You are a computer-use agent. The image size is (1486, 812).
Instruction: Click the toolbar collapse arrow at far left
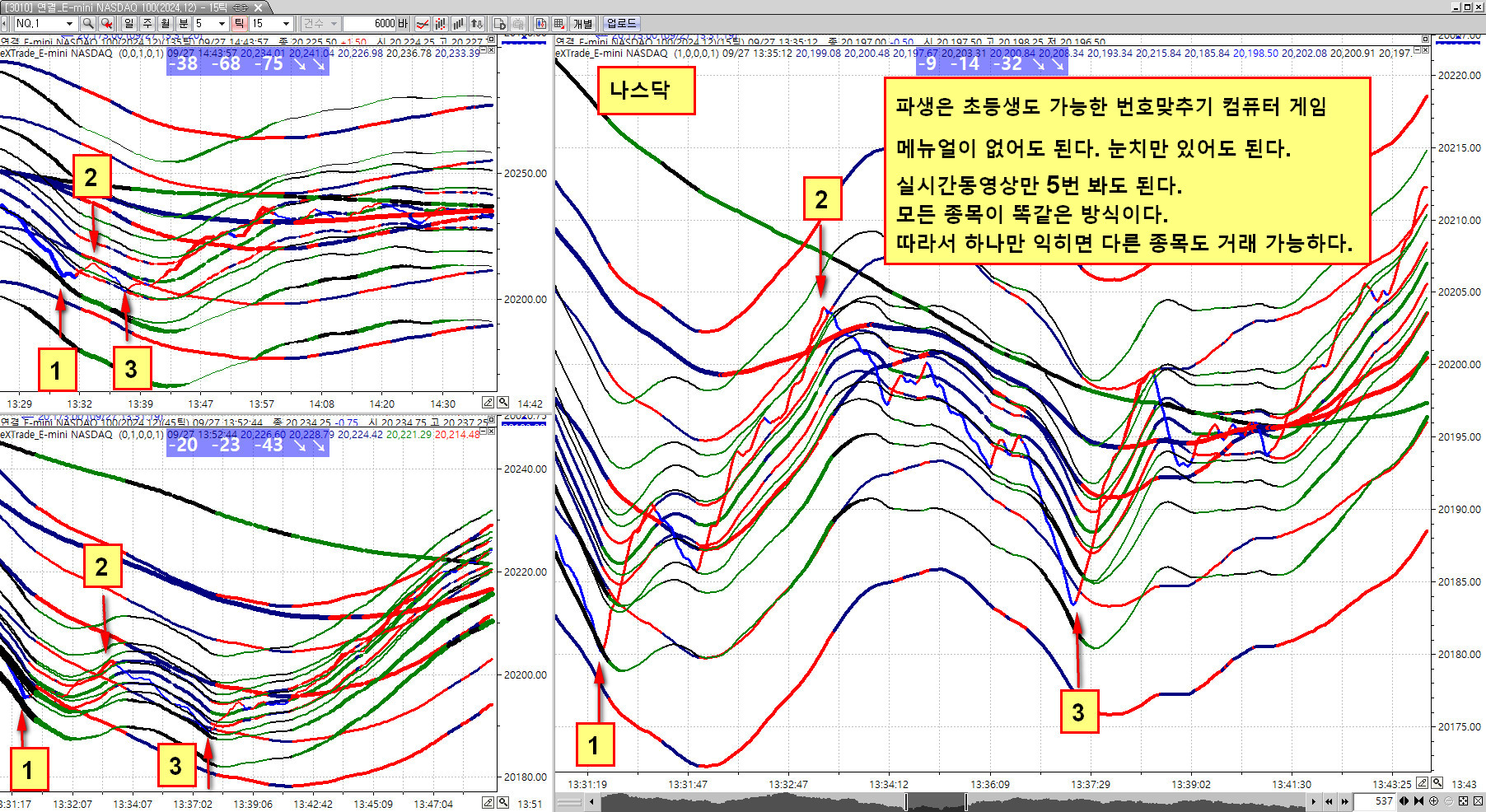point(4,23)
